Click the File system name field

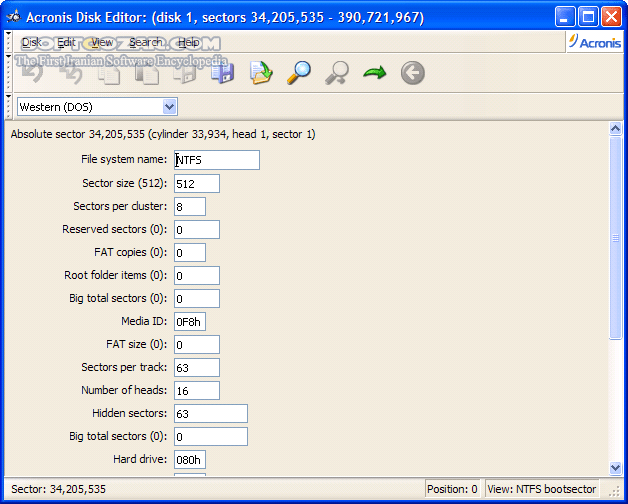[x=216, y=160]
